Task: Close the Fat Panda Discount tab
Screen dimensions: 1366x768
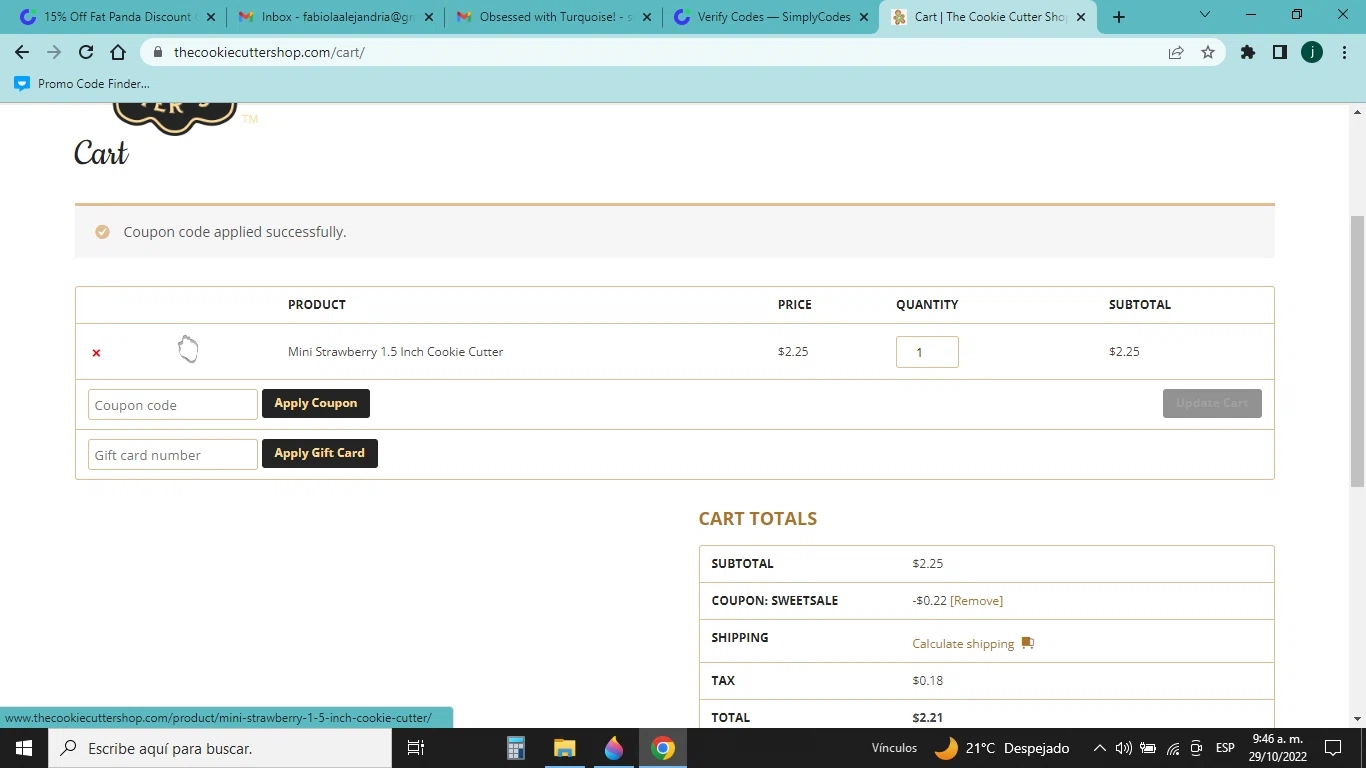Action: coord(210,17)
